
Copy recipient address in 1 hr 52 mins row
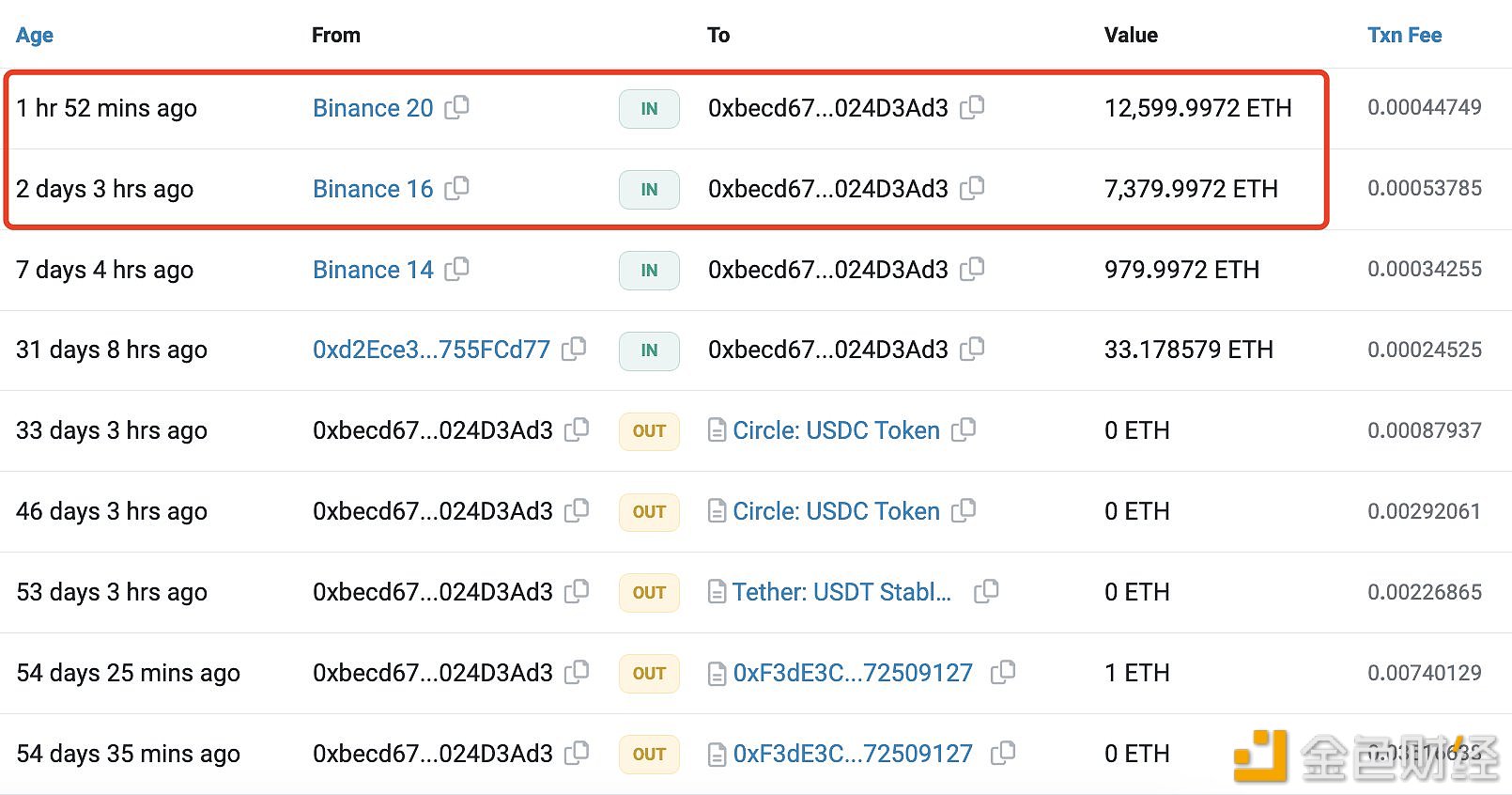[x=972, y=107]
